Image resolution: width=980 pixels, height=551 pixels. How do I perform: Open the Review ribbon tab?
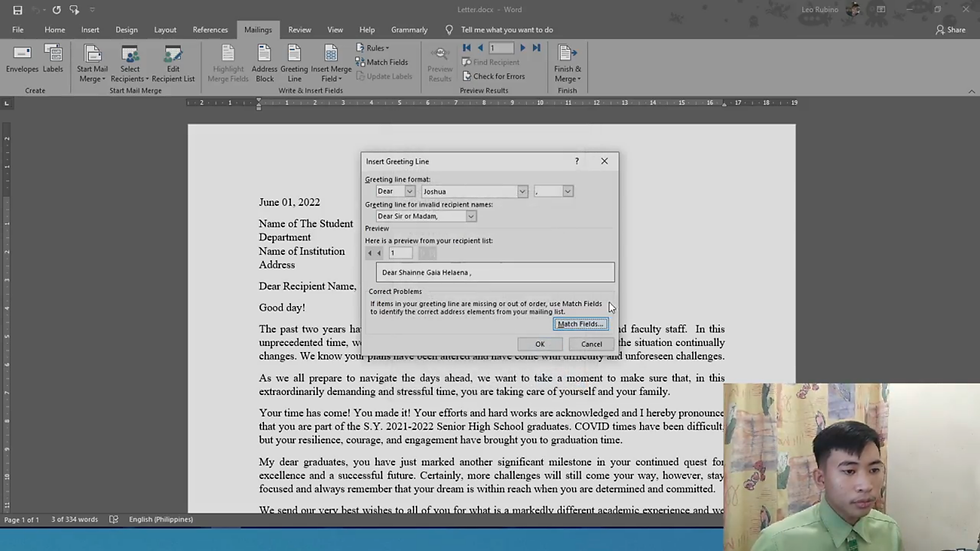[x=299, y=30]
